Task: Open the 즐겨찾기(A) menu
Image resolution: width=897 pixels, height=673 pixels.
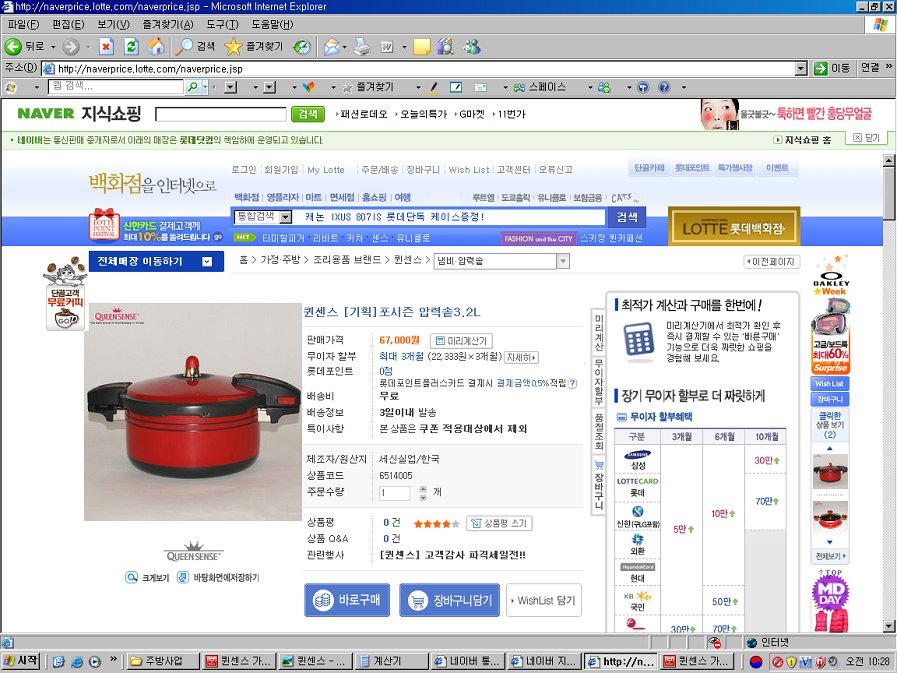Action: (168, 24)
